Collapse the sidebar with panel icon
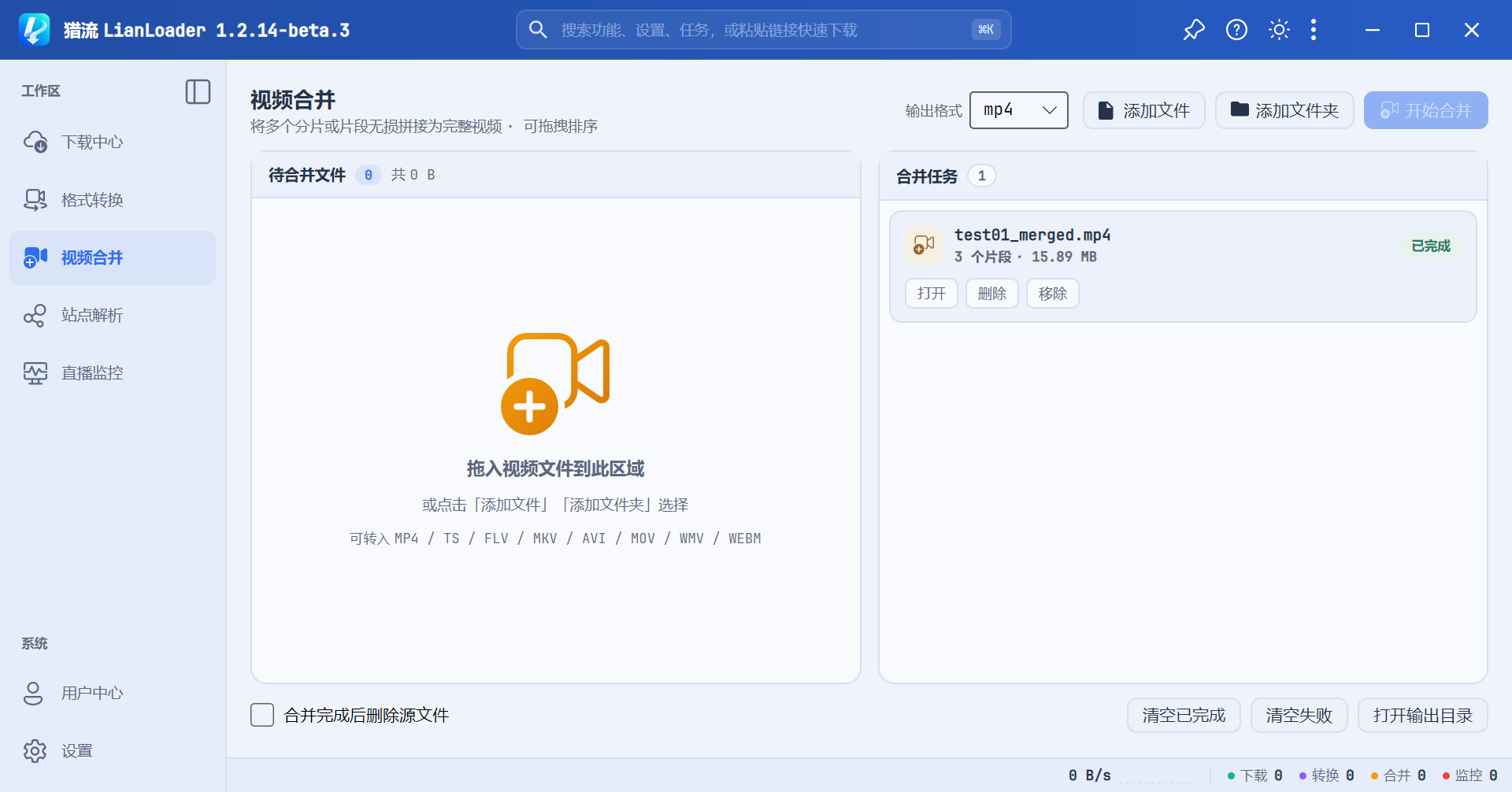This screenshot has width=1512, height=792. pyautogui.click(x=198, y=91)
